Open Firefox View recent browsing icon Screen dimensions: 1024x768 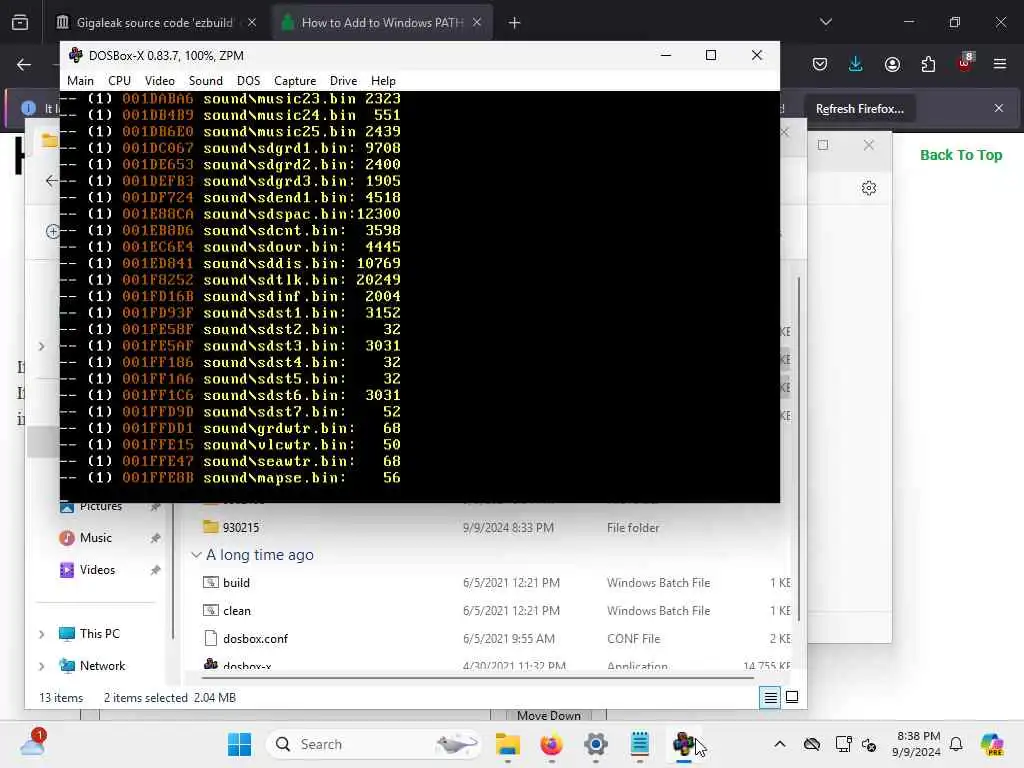(20, 23)
